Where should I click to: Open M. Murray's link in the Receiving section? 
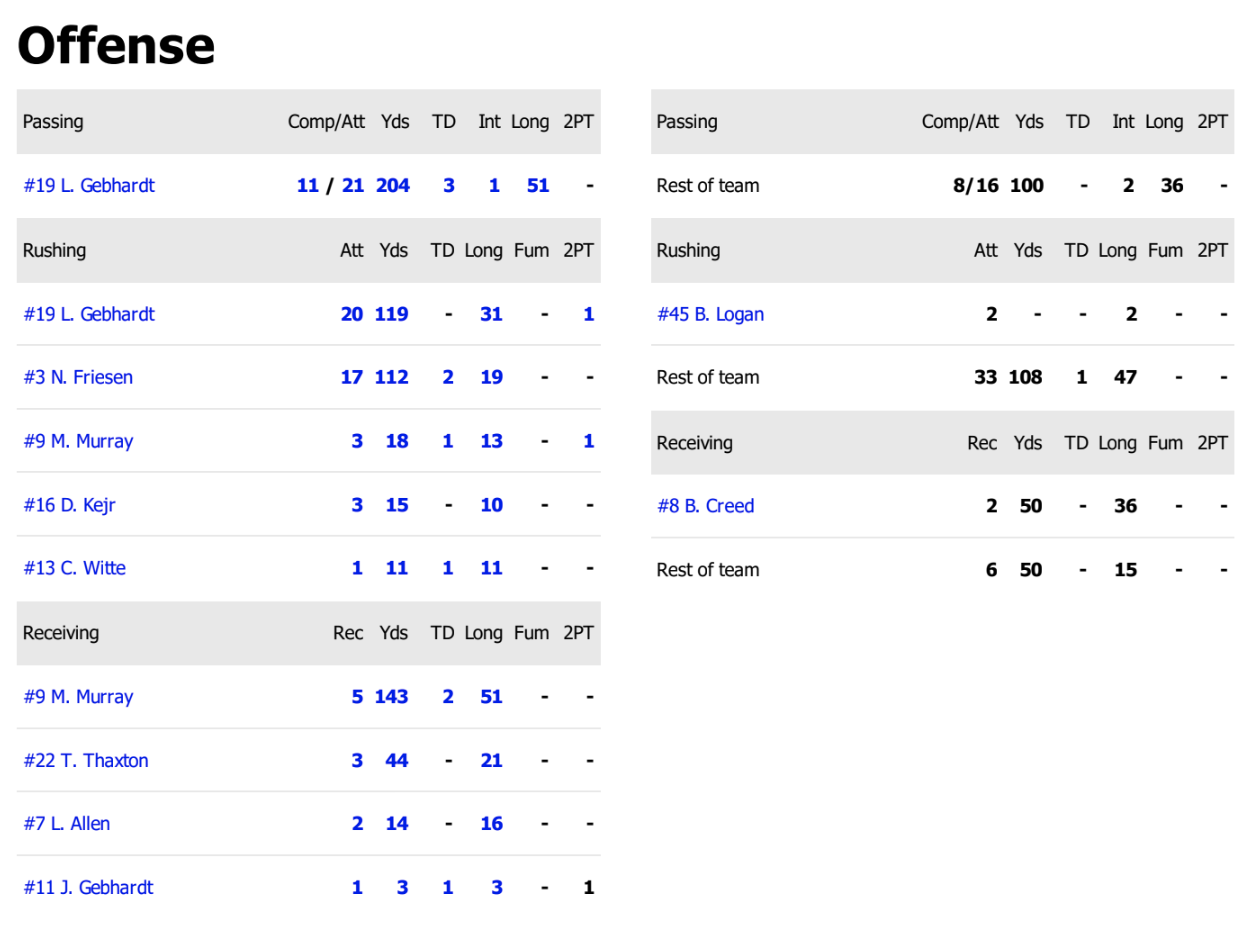pos(78,697)
